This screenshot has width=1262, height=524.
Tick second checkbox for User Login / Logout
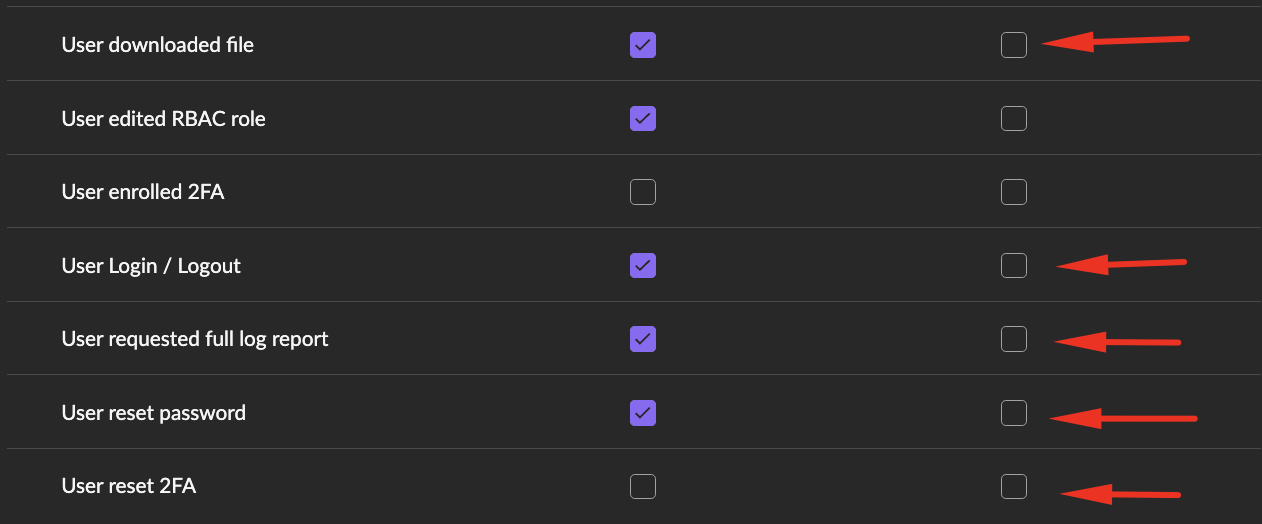tap(1014, 266)
